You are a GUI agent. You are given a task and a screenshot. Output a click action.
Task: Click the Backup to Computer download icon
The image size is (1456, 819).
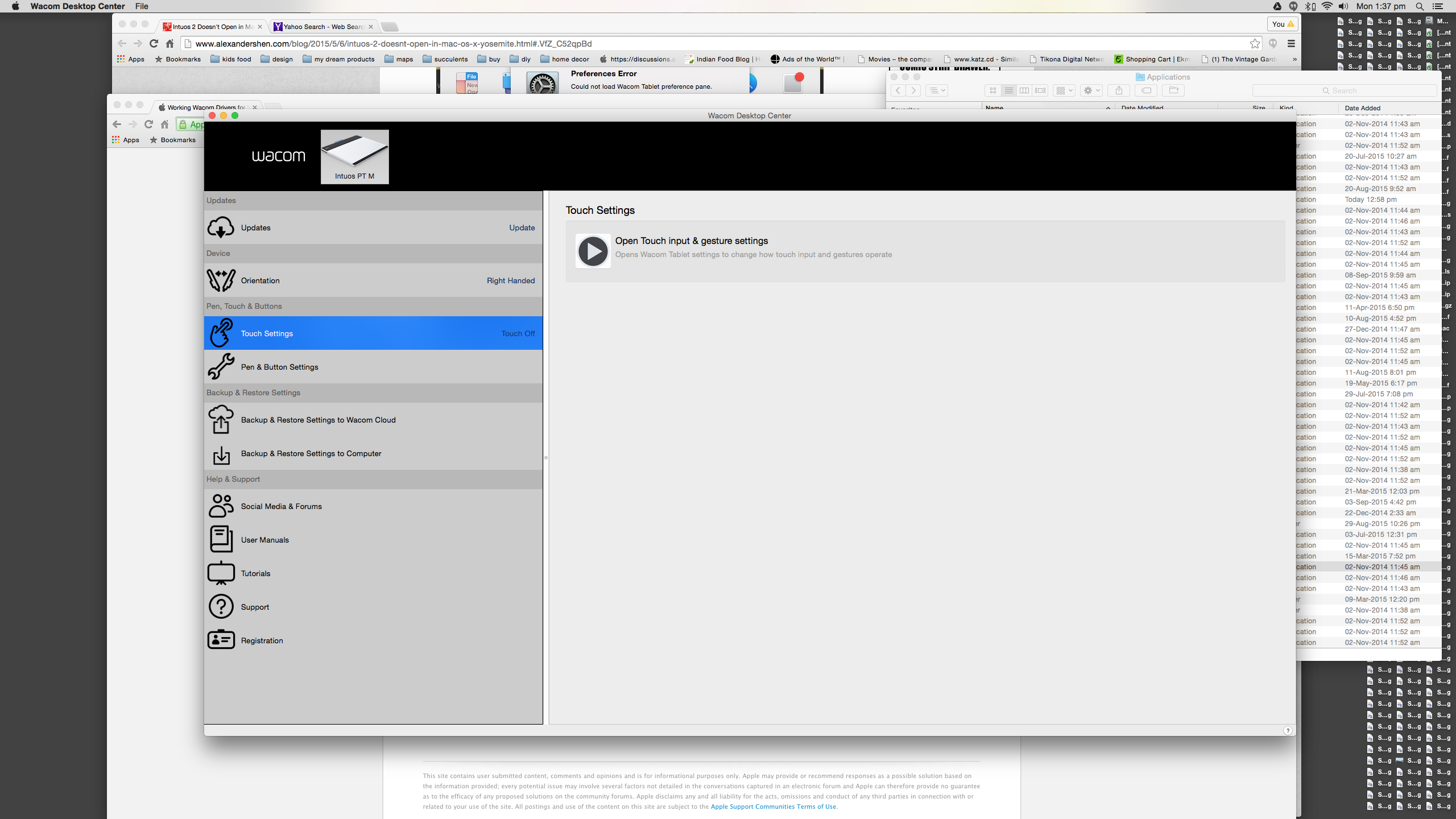(x=221, y=454)
